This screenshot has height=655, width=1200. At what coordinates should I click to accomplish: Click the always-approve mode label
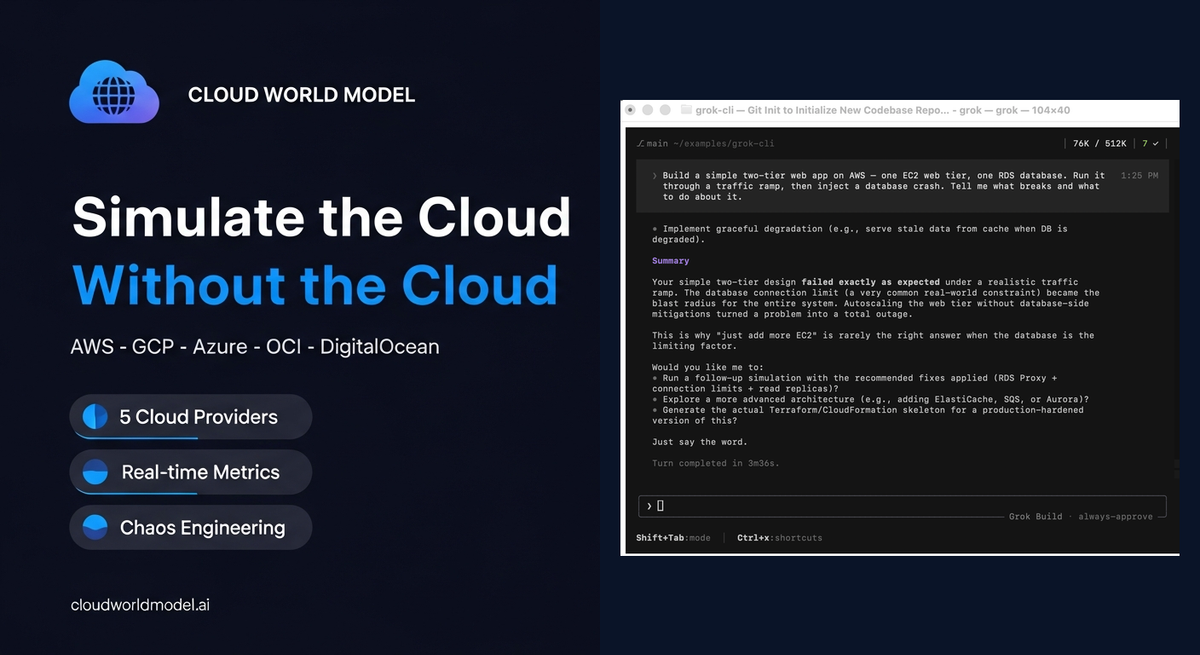click(1115, 517)
